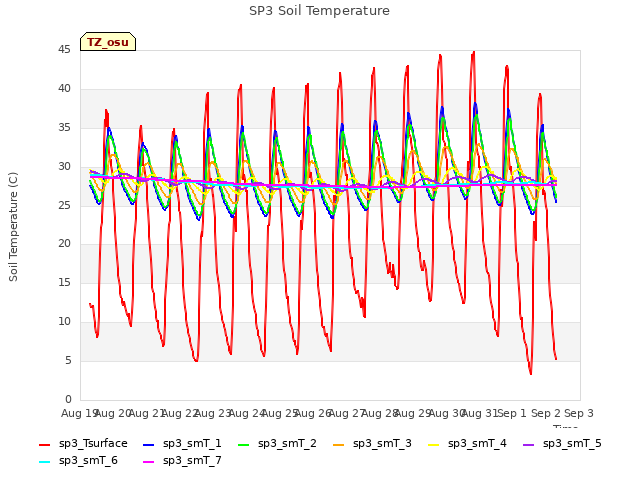Click the sp3_smT_6 legend label
The width and height of the screenshot is (640, 480).
coord(88,460)
